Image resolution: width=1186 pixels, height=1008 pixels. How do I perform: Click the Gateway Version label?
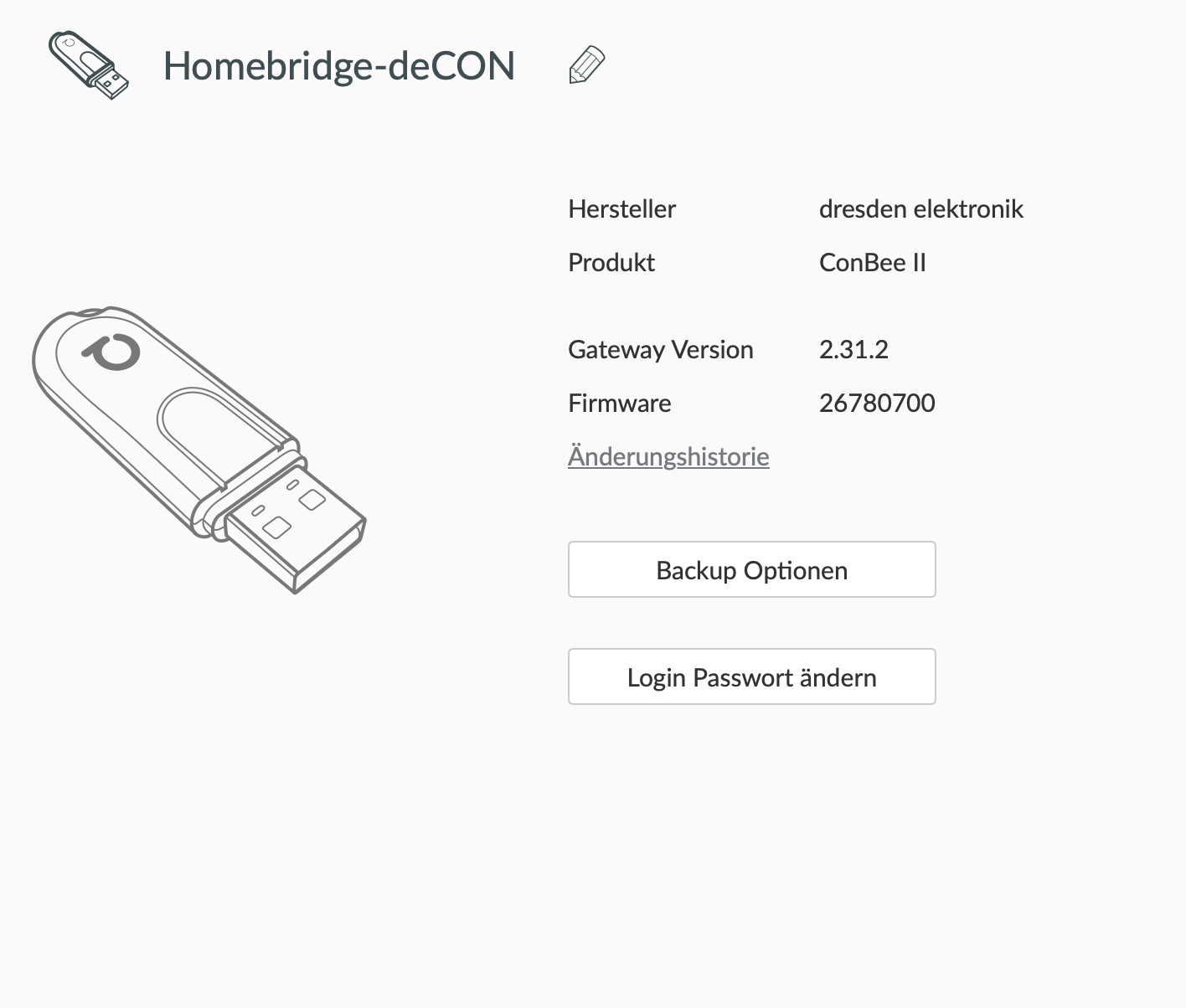click(660, 349)
